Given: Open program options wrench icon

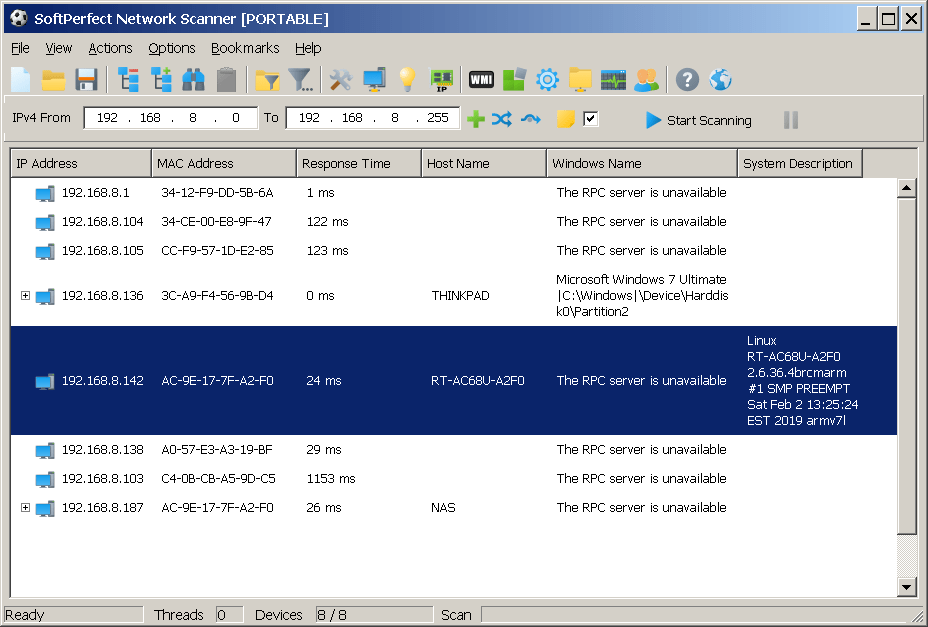Looking at the screenshot, I should click(341, 80).
